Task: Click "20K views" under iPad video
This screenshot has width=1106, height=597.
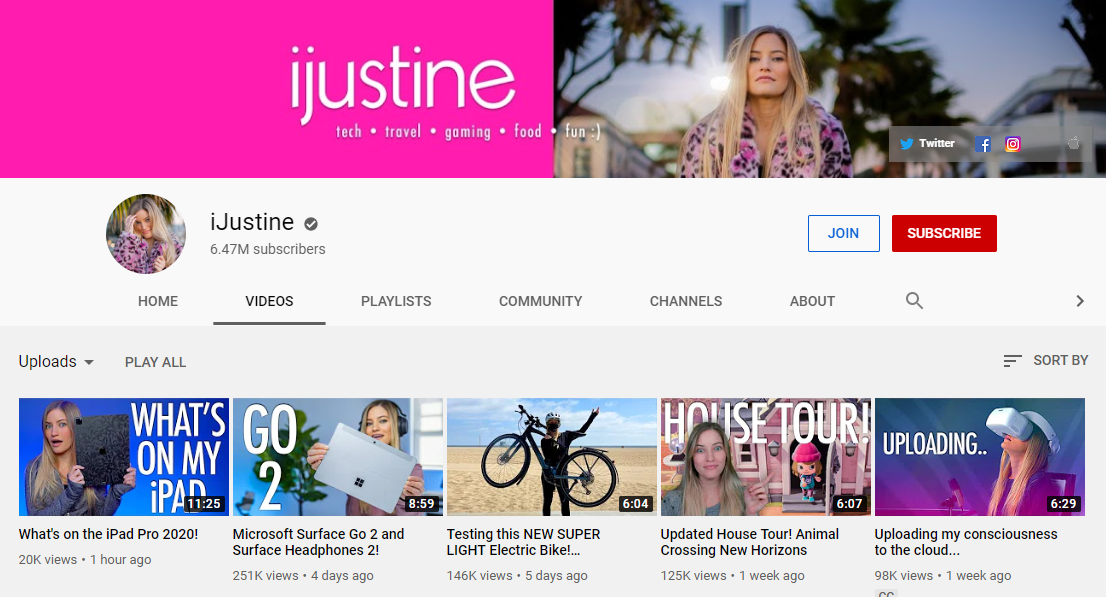Action: click(48, 560)
